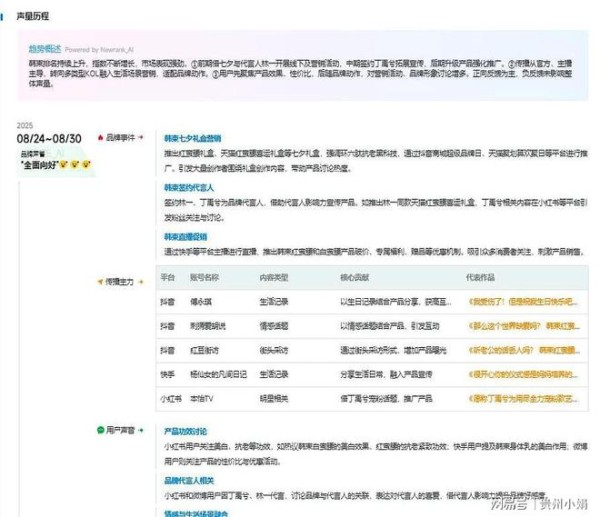
Task: Select the account name 本怡TV
Action: click(202, 399)
